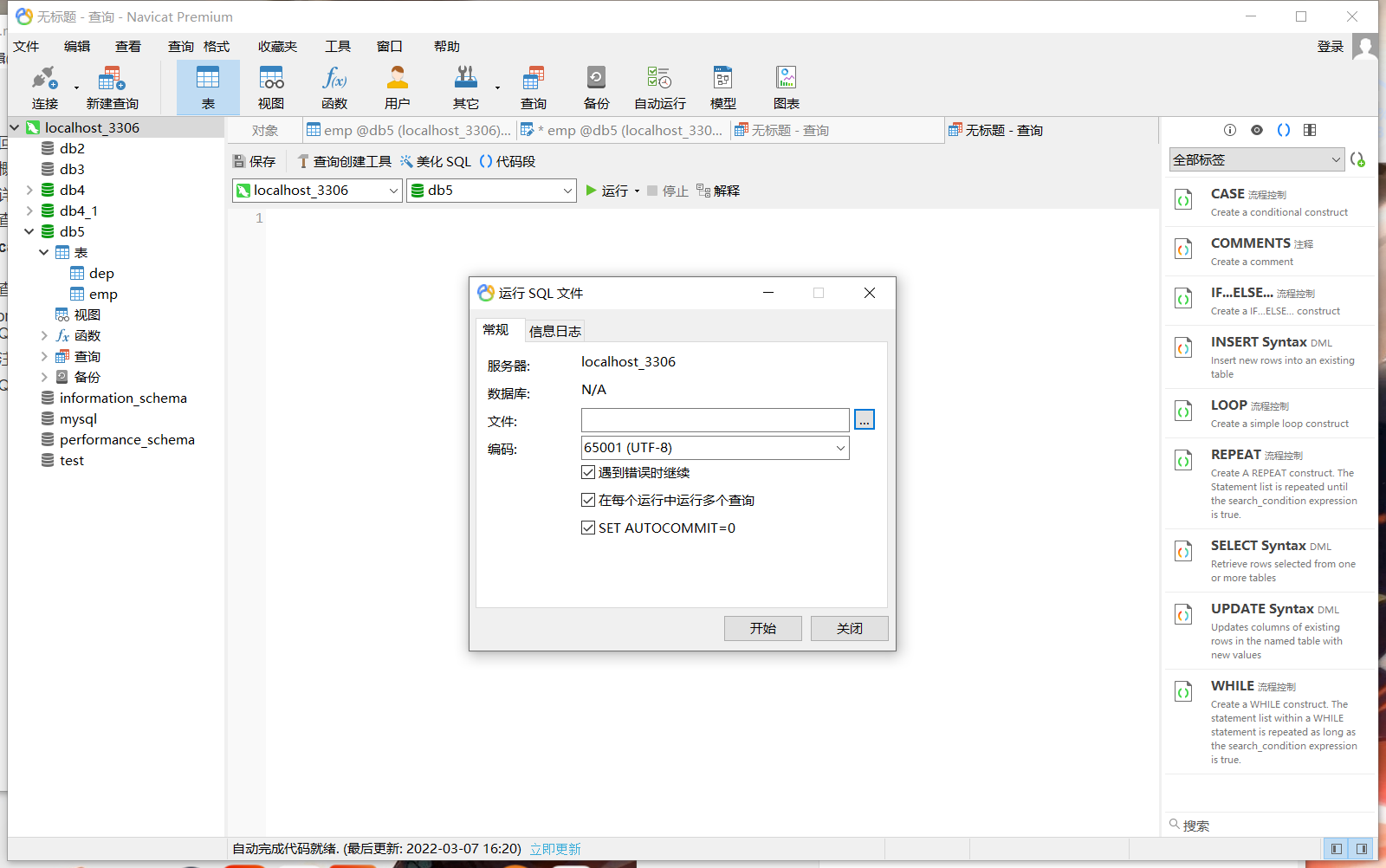Open the 全部标签 tag filter dropdown

click(x=1256, y=159)
